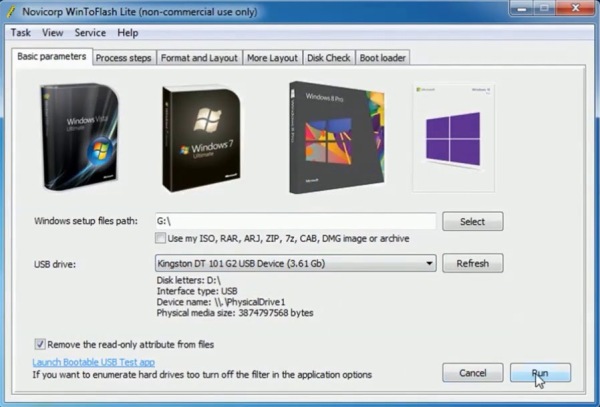Close the WinToFlash window
Screen dimensions: 600x407
(575, 8)
